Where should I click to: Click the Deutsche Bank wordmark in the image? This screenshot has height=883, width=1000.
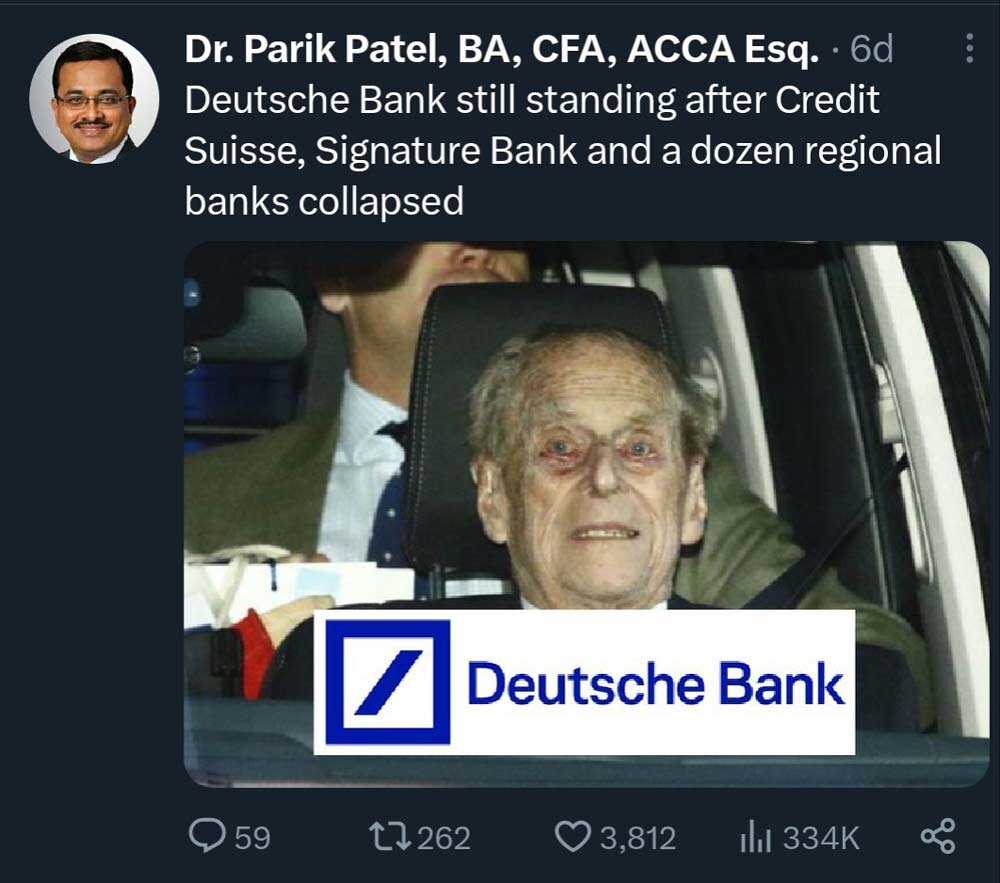tap(655, 685)
